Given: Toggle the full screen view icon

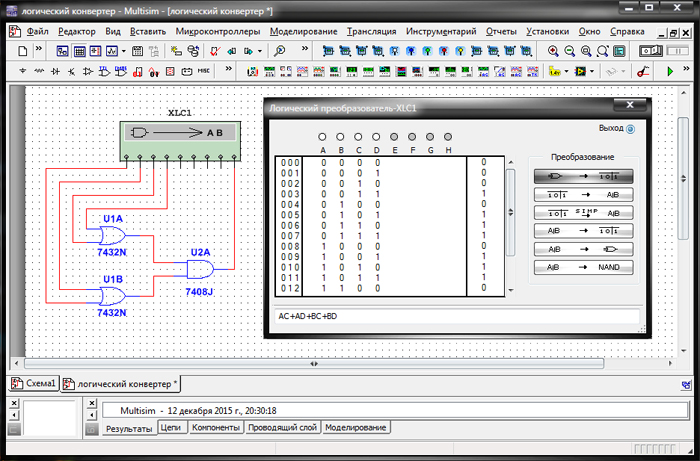Looking at the screenshot, I should click(x=619, y=51).
